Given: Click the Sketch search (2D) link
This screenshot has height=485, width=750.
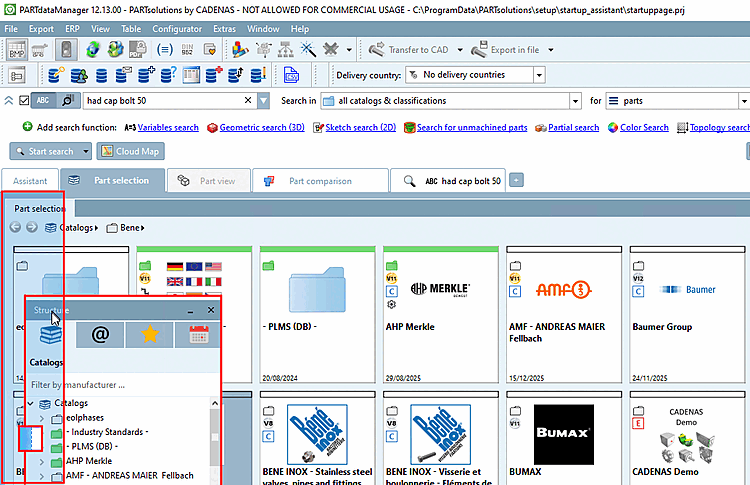Looking at the screenshot, I should 361,128.
